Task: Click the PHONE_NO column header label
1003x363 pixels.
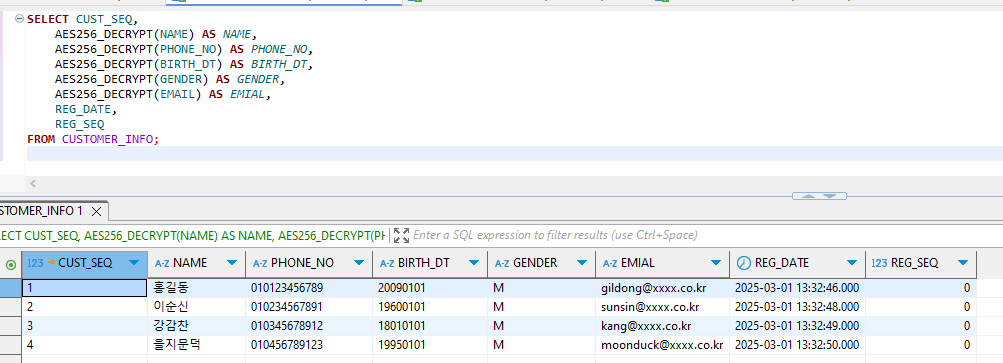Action: pos(303,263)
